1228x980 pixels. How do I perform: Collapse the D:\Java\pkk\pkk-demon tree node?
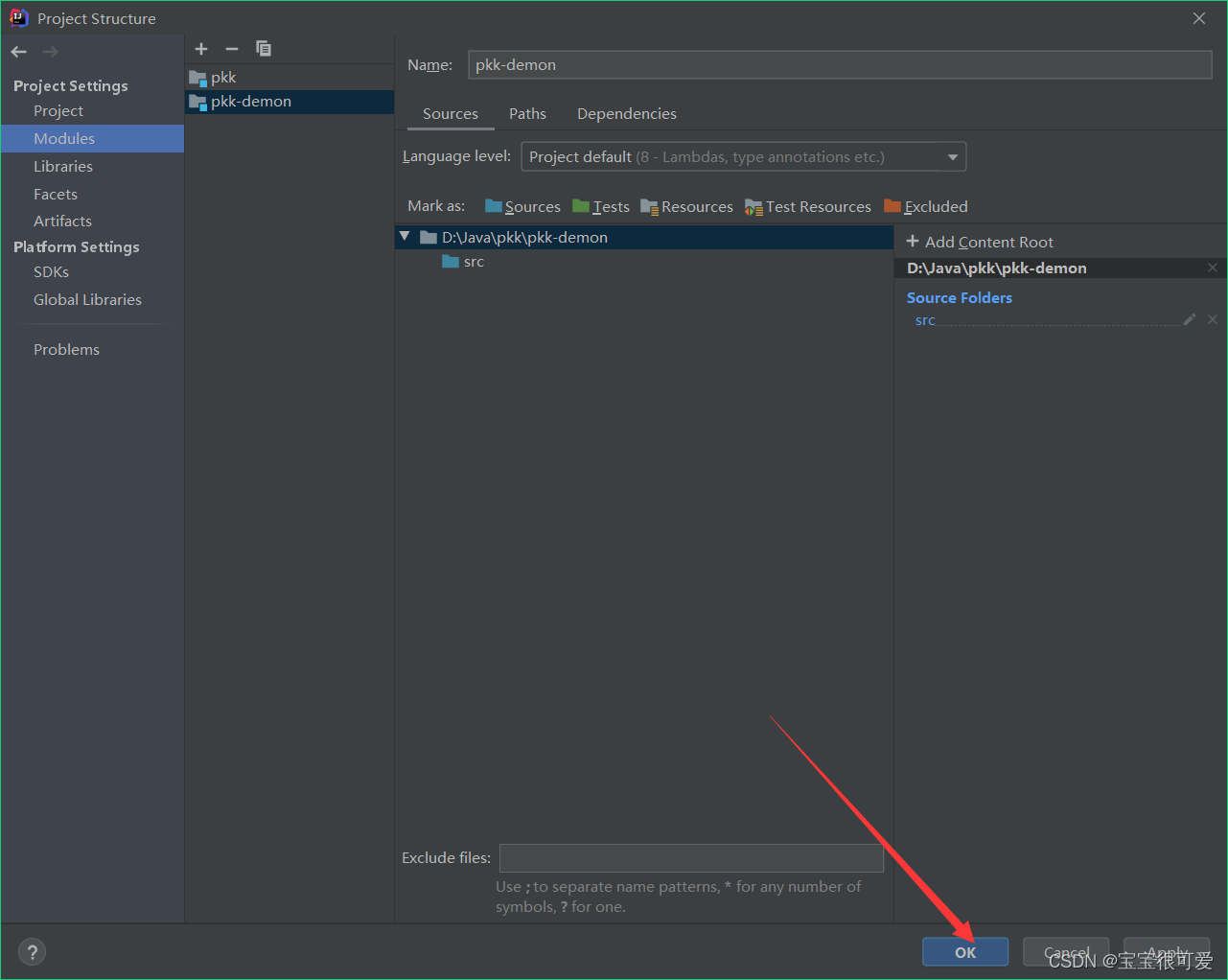tap(405, 236)
